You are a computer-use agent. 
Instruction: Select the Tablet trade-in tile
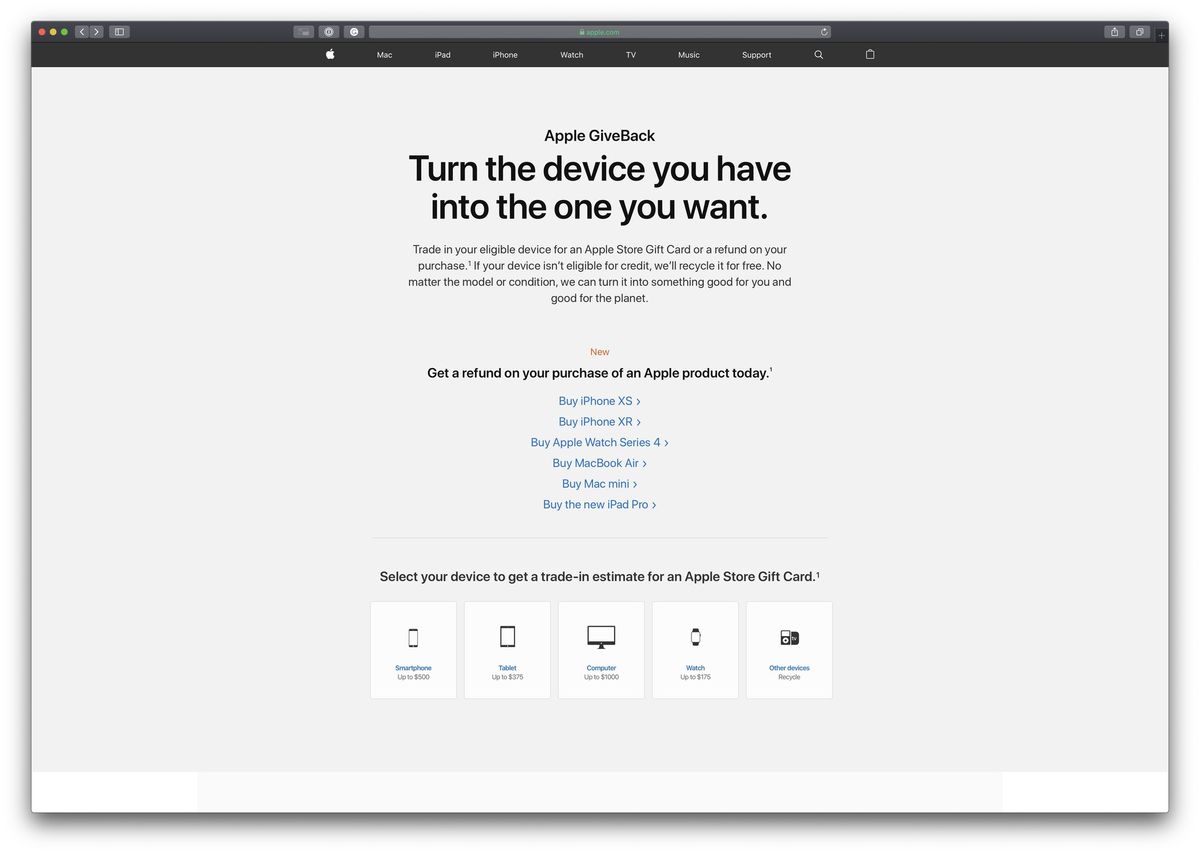tap(507, 649)
